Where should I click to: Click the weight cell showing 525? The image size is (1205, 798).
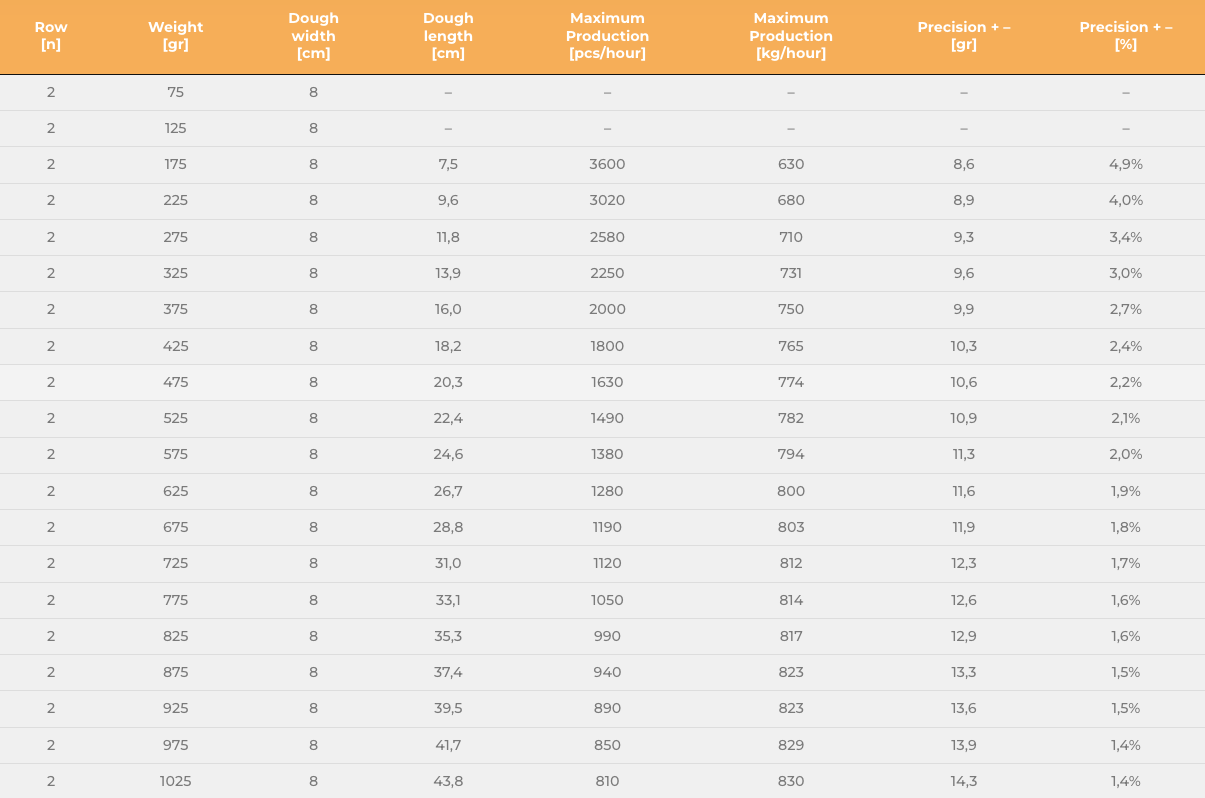coord(175,418)
